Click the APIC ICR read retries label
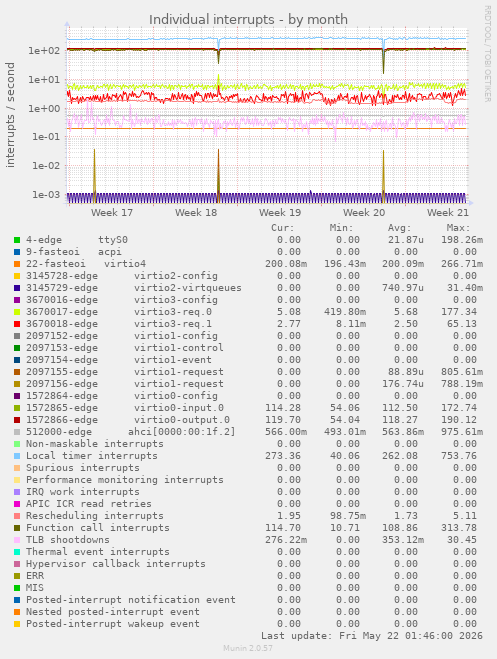Image resolution: width=497 pixels, height=659 pixels. tap(89, 504)
